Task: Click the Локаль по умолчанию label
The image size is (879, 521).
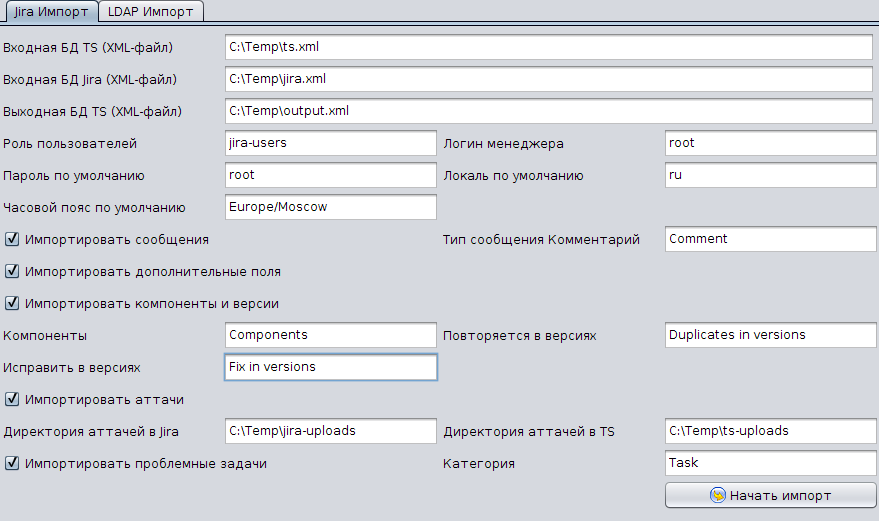Action: coord(513,176)
